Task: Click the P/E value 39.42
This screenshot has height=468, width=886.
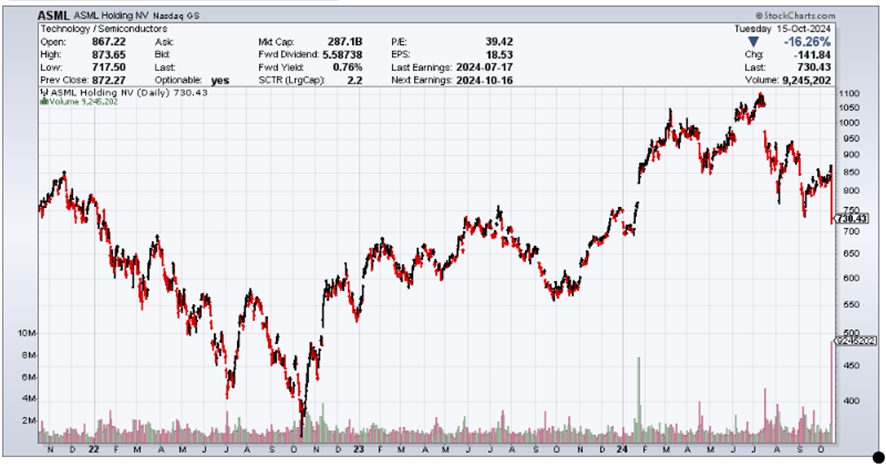Action: (x=499, y=42)
